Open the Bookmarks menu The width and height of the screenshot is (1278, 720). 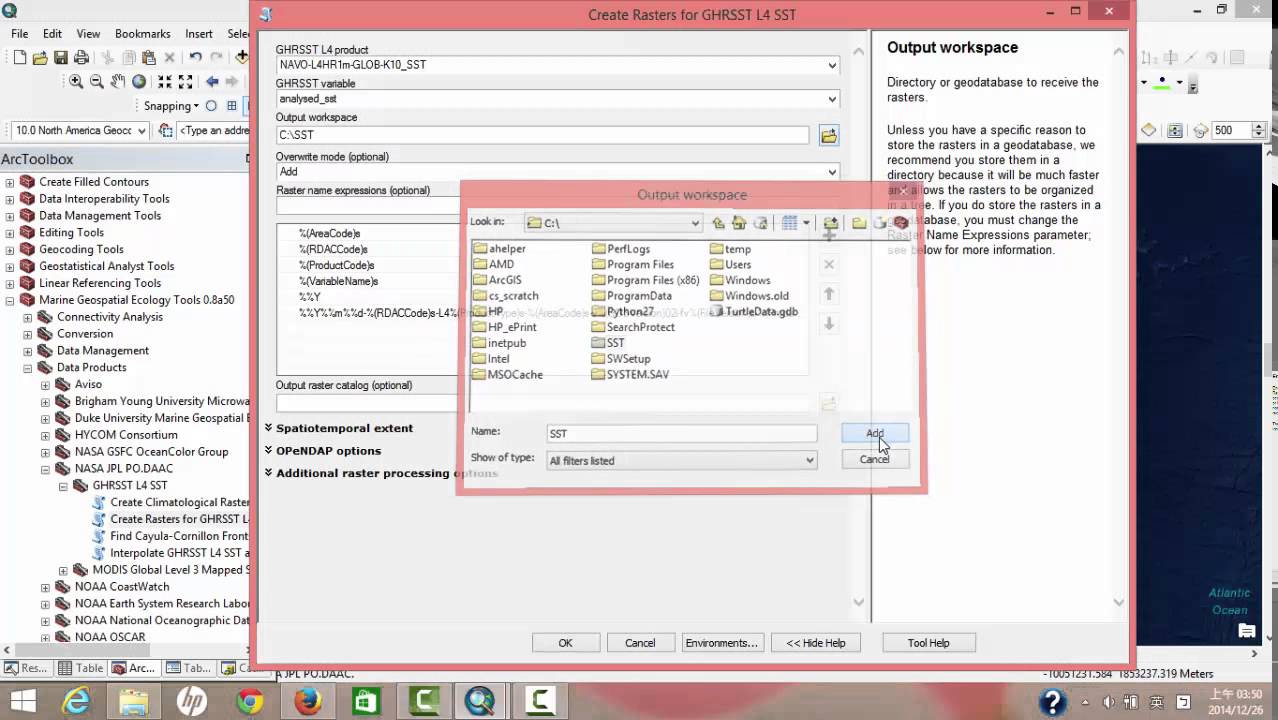(x=143, y=34)
